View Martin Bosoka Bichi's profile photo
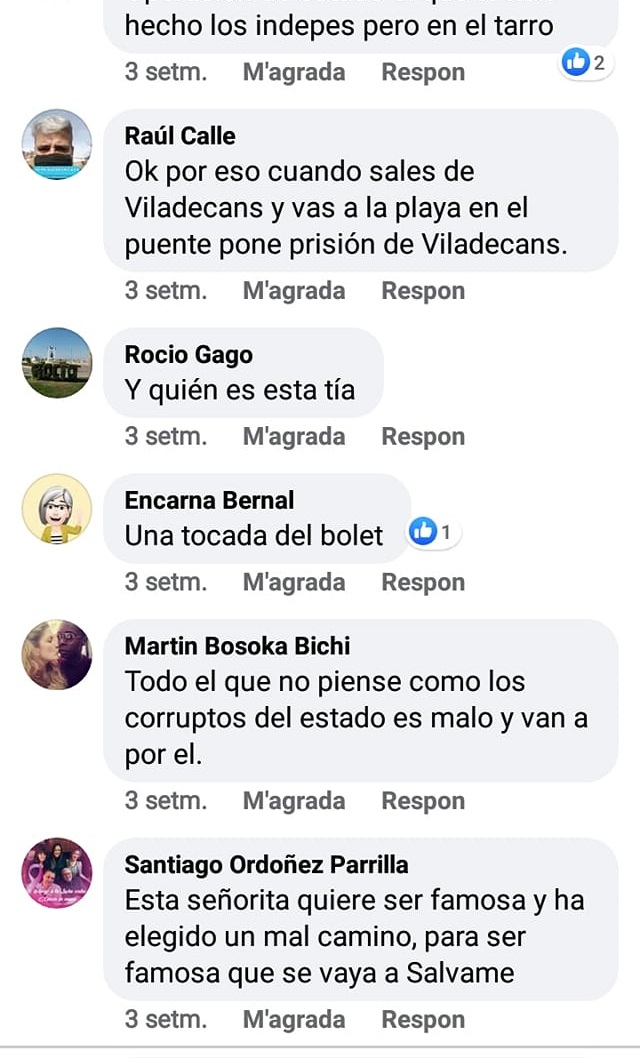The height and width of the screenshot is (1058, 640). click(57, 655)
